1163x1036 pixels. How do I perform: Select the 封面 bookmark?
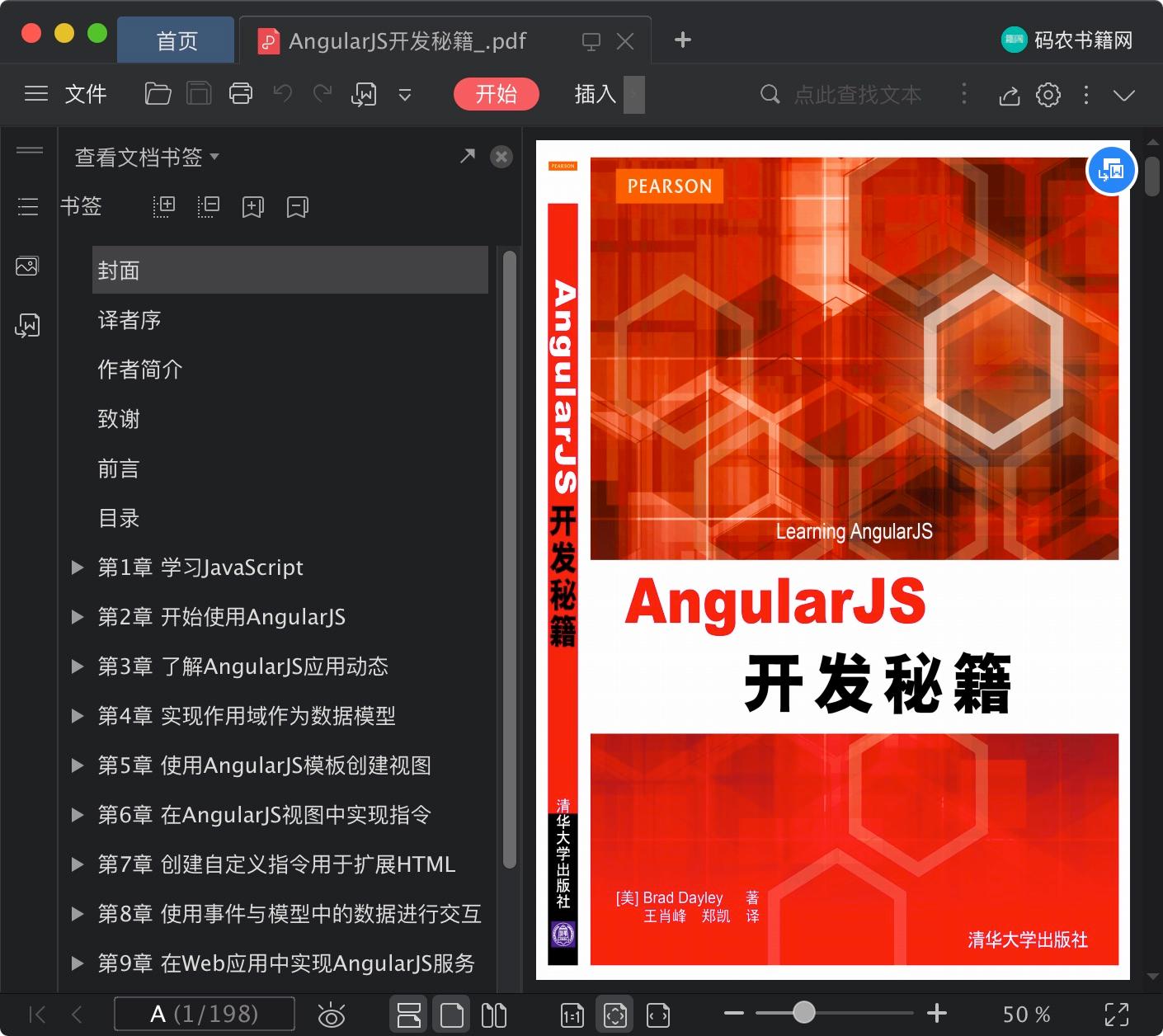(x=290, y=270)
